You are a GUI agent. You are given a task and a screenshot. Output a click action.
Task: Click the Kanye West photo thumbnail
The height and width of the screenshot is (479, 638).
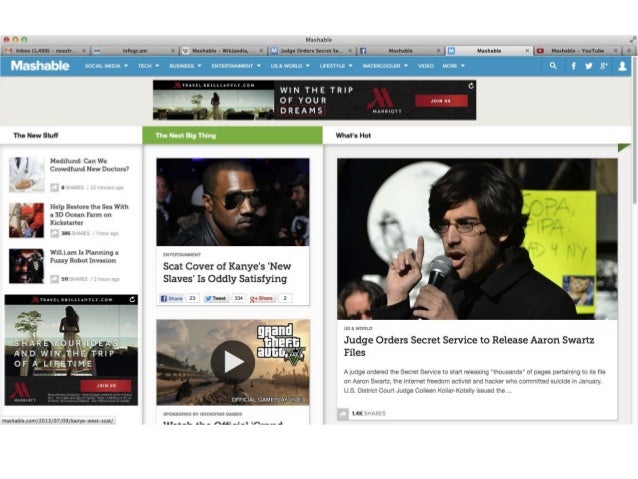coord(233,202)
